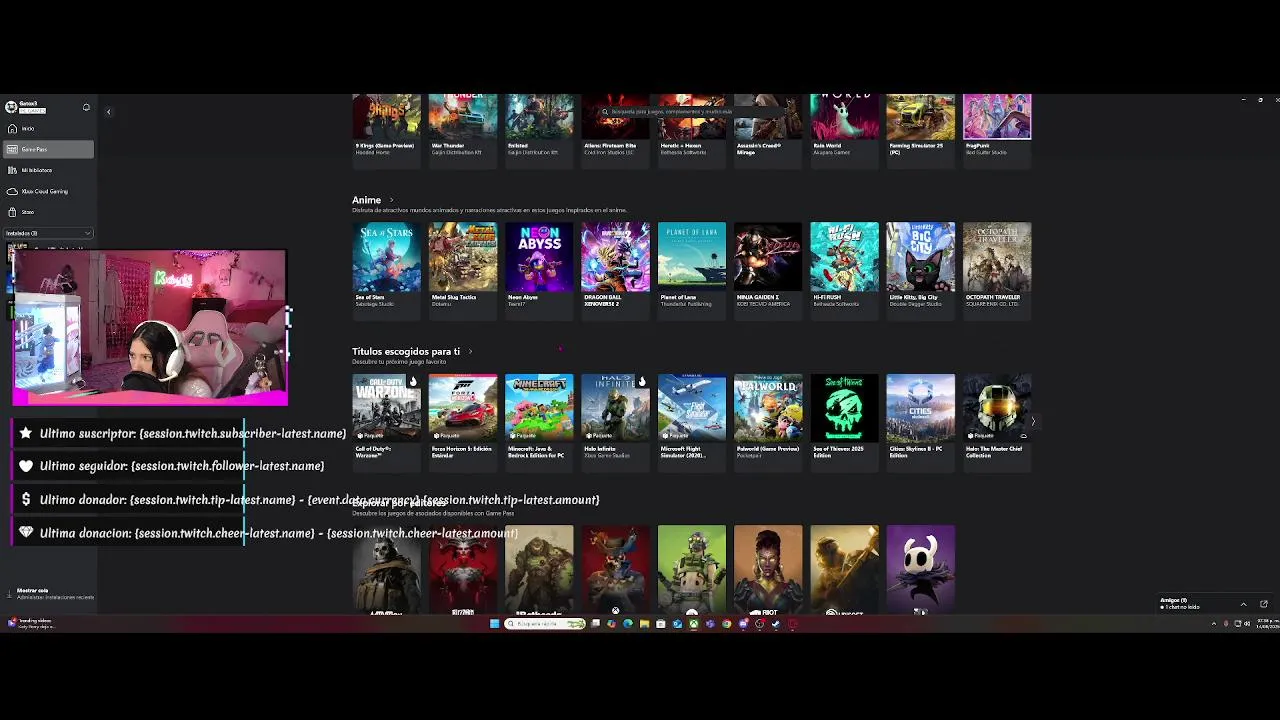Open the Riot Games tile in bottom row
The image size is (1280, 720).
[x=767, y=569]
